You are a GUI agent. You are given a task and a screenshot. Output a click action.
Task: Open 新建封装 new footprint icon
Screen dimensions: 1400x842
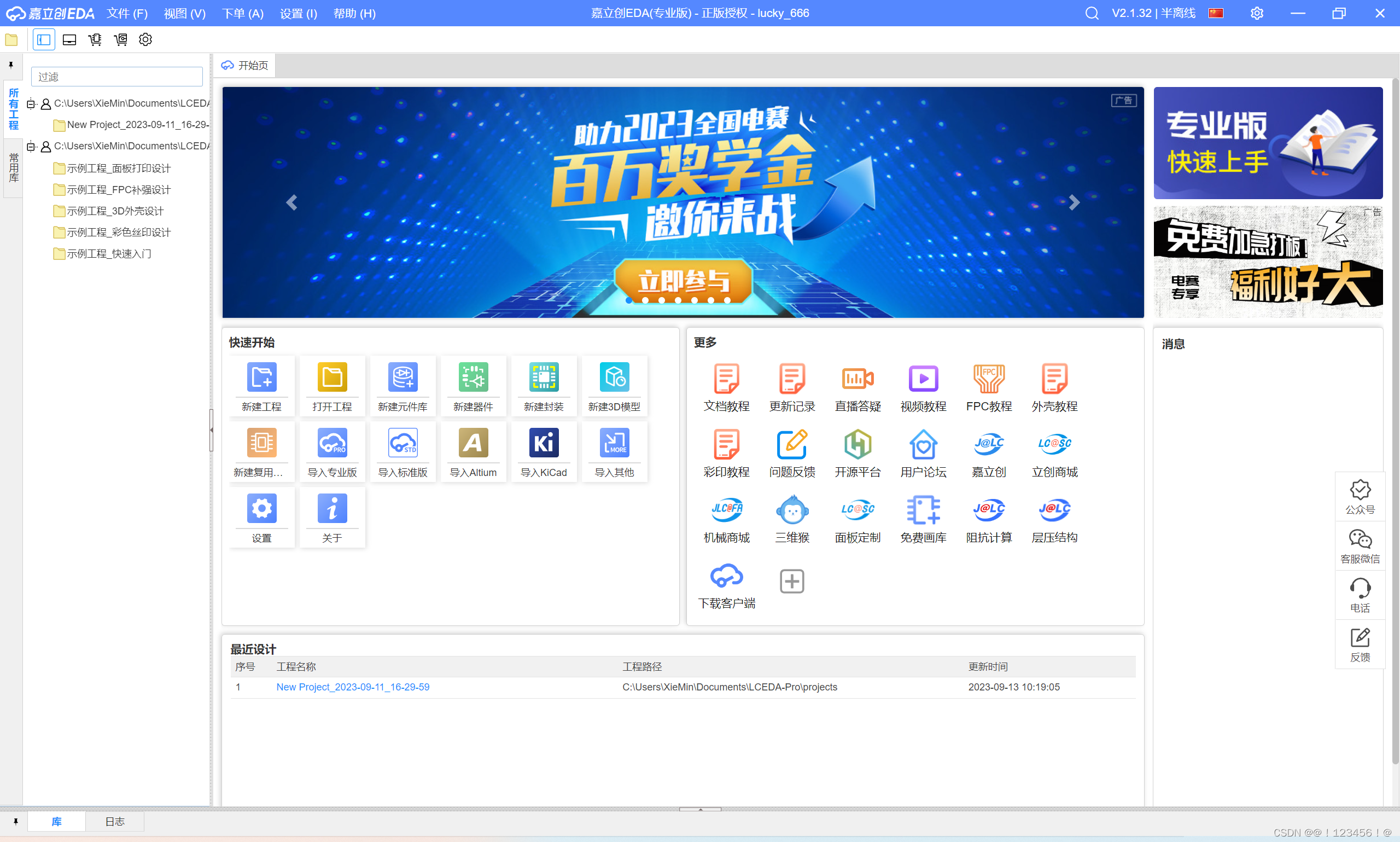point(543,378)
